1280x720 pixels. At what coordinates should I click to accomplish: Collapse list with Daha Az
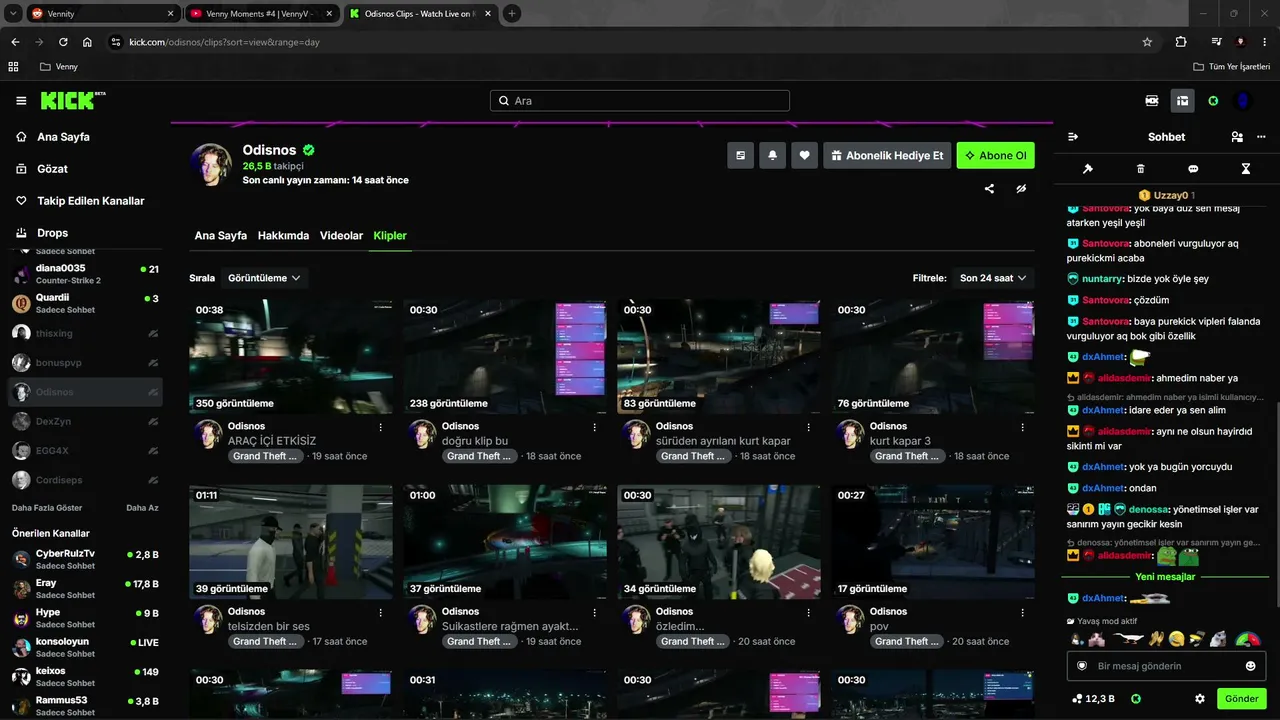(x=142, y=508)
